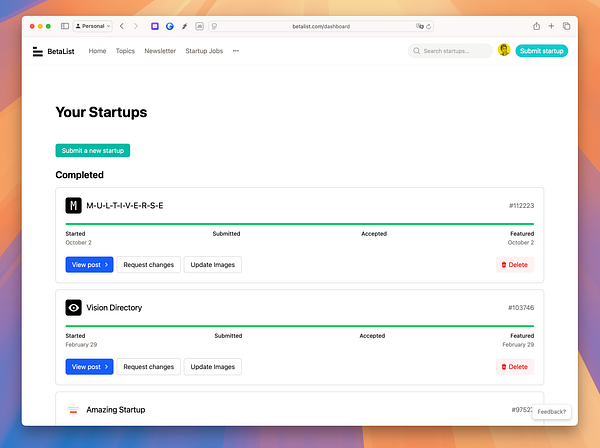
Task: Click the BetaList brand name
Action: (61, 51)
